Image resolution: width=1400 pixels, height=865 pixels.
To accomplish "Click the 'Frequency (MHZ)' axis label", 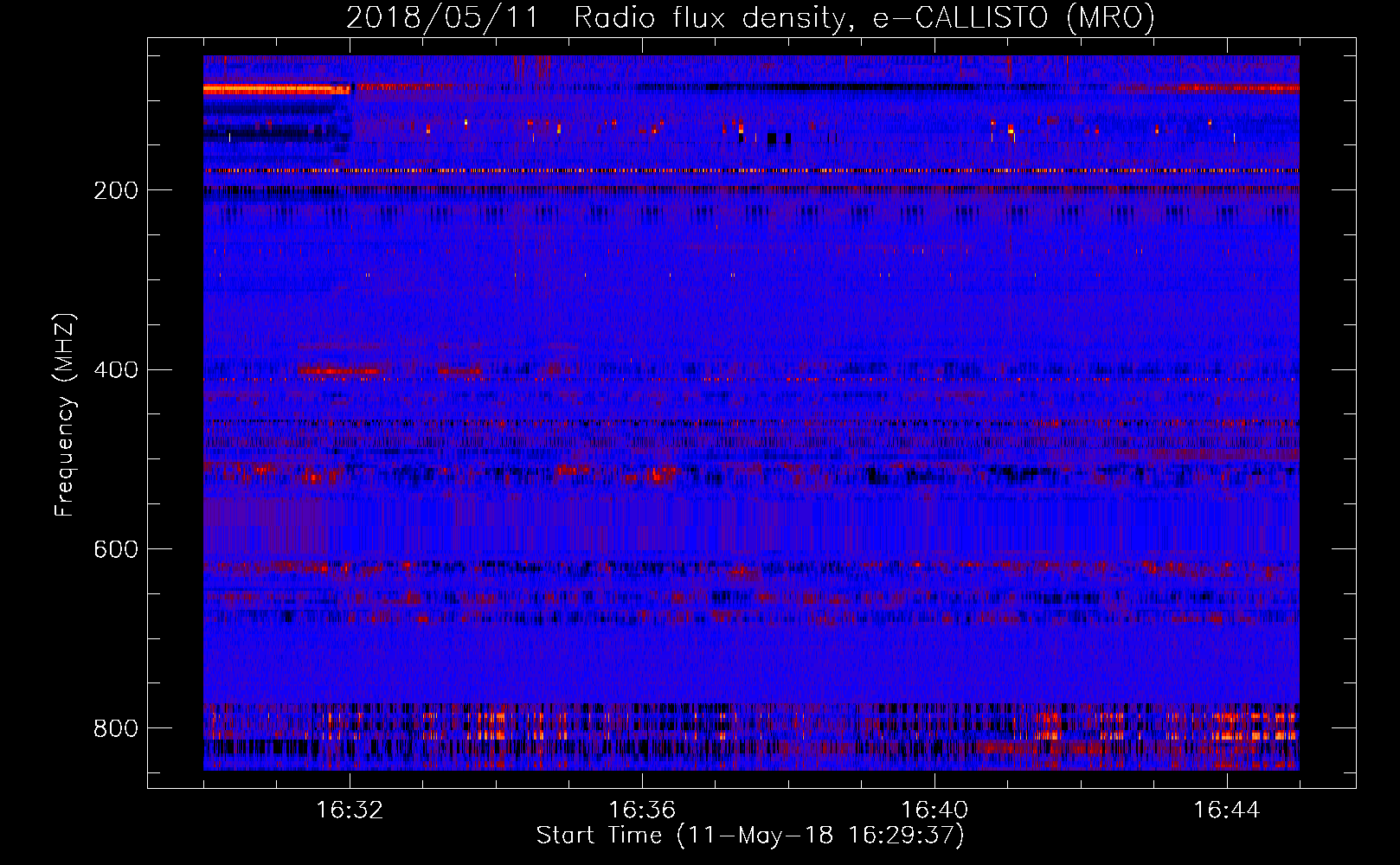I will tap(64, 414).
